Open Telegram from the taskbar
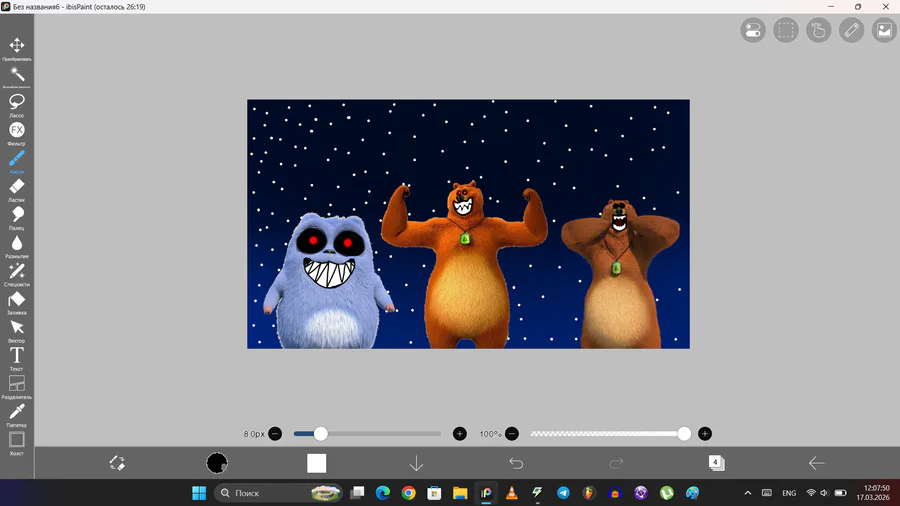 (x=564, y=493)
